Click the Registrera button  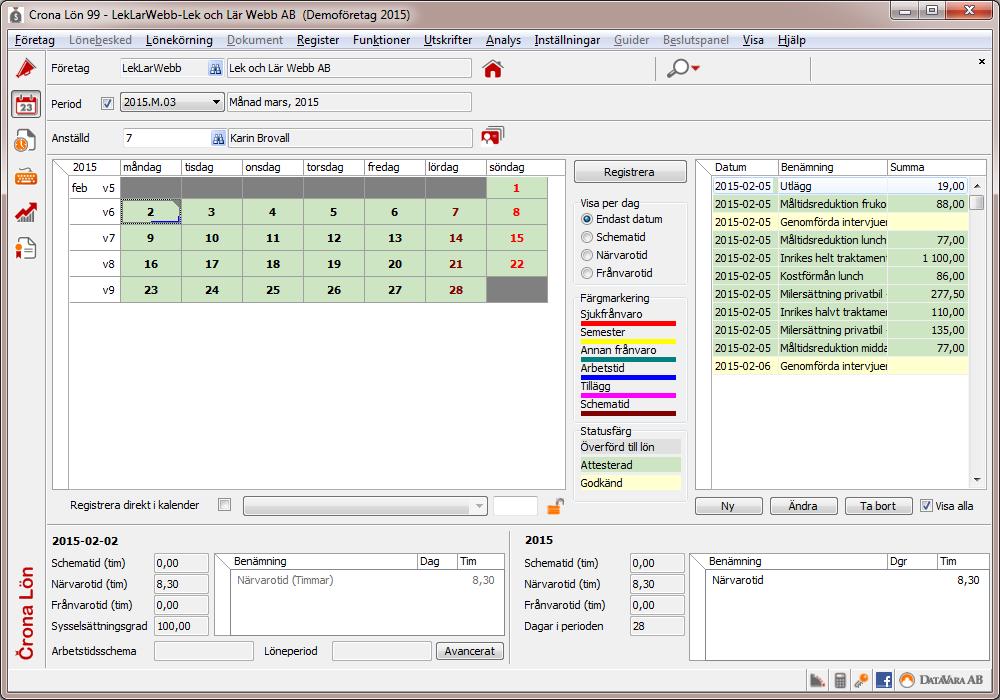tap(629, 172)
